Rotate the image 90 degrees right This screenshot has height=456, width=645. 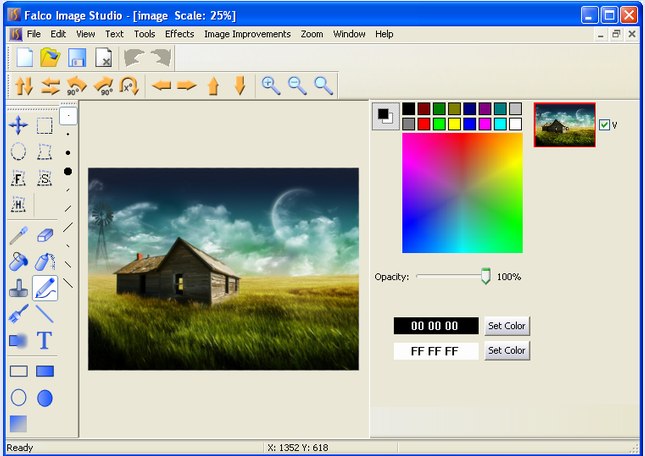(104, 86)
